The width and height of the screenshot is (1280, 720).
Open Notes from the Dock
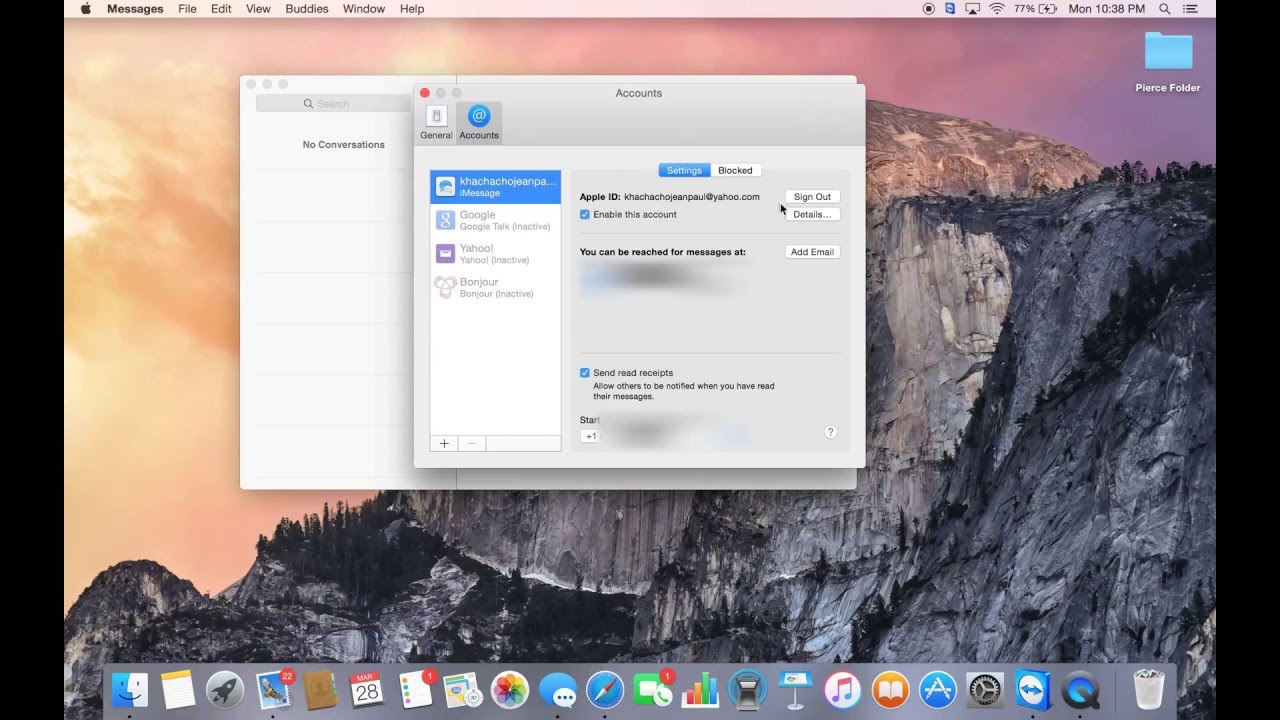click(x=178, y=690)
